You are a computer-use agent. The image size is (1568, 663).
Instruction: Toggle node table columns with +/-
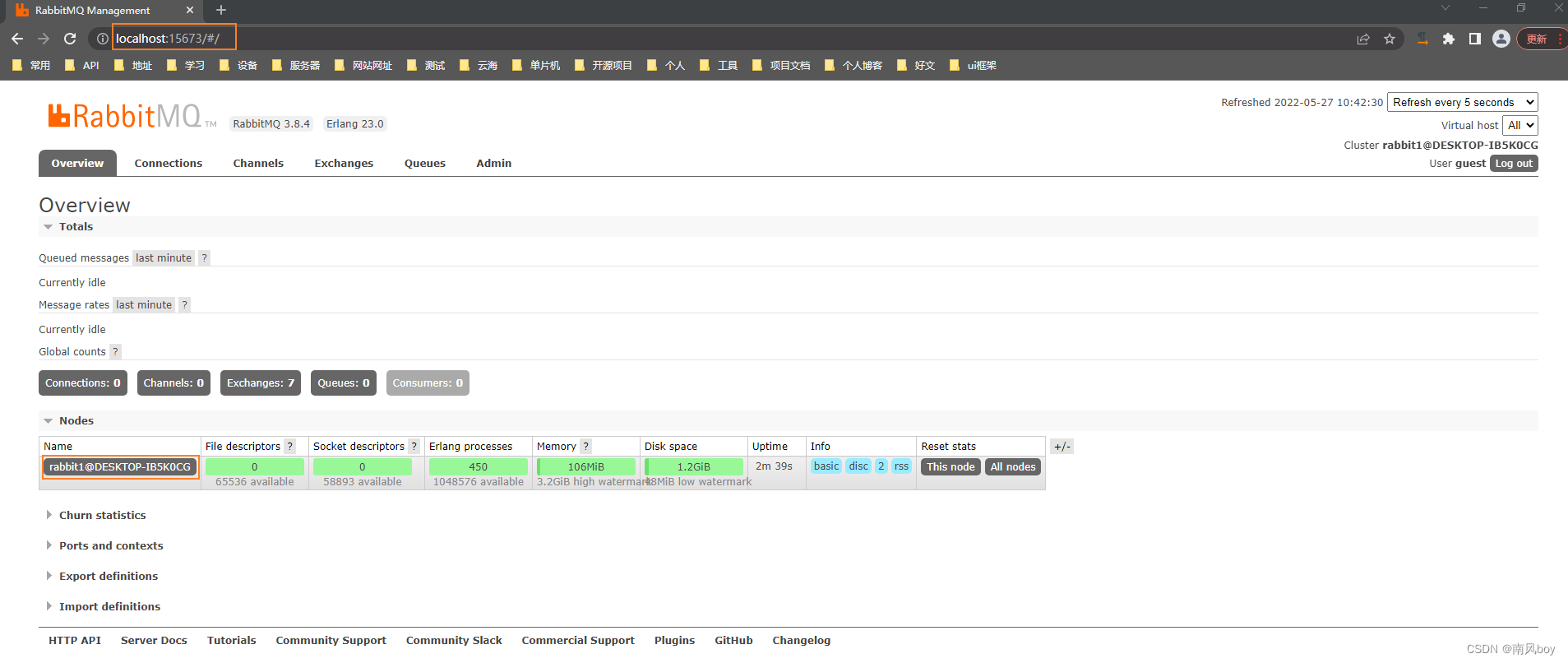pos(1062,447)
